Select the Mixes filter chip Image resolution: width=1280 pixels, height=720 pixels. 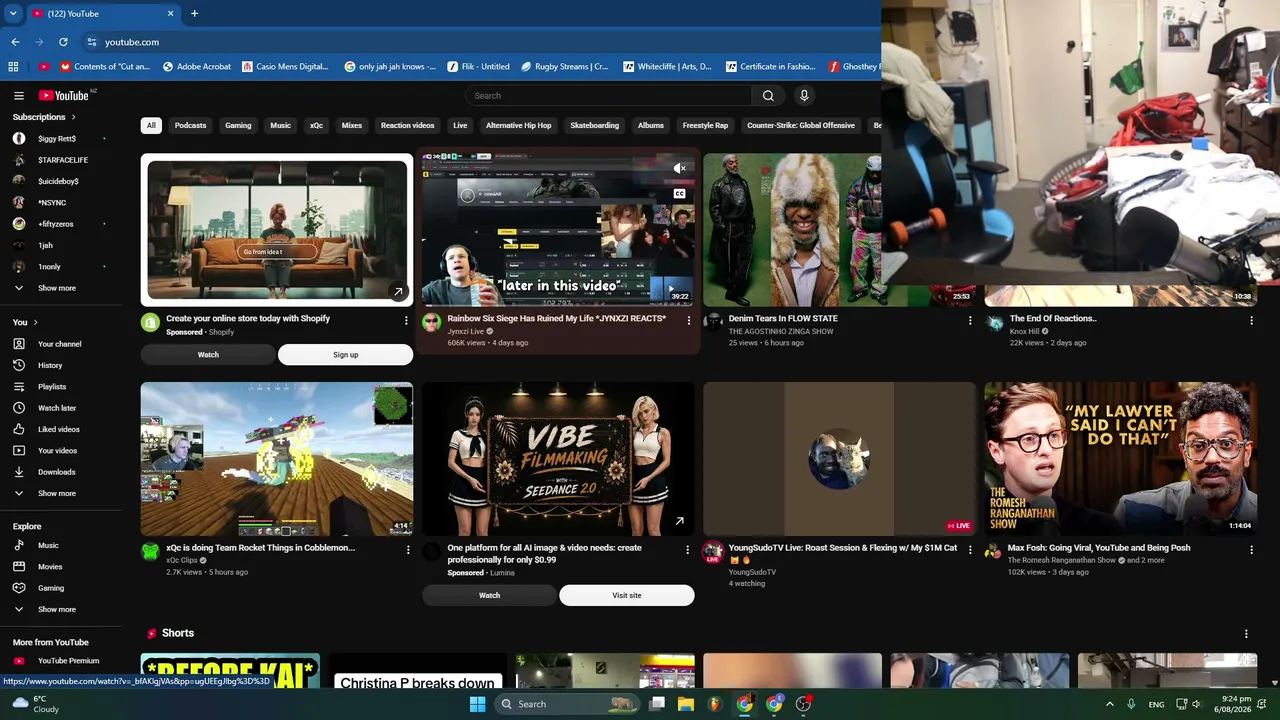tap(351, 125)
